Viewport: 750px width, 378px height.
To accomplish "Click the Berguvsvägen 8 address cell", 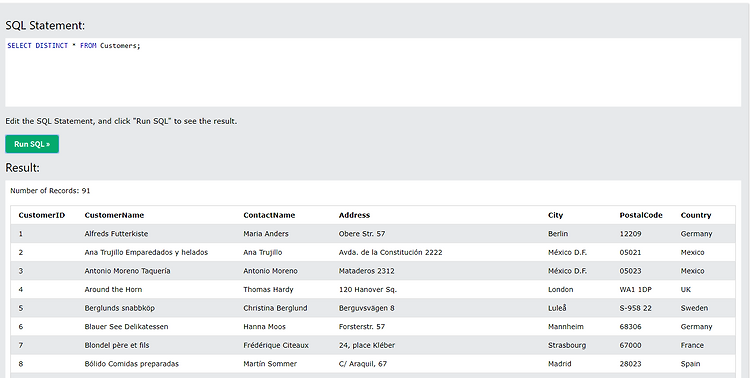I will [x=366, y=308].
